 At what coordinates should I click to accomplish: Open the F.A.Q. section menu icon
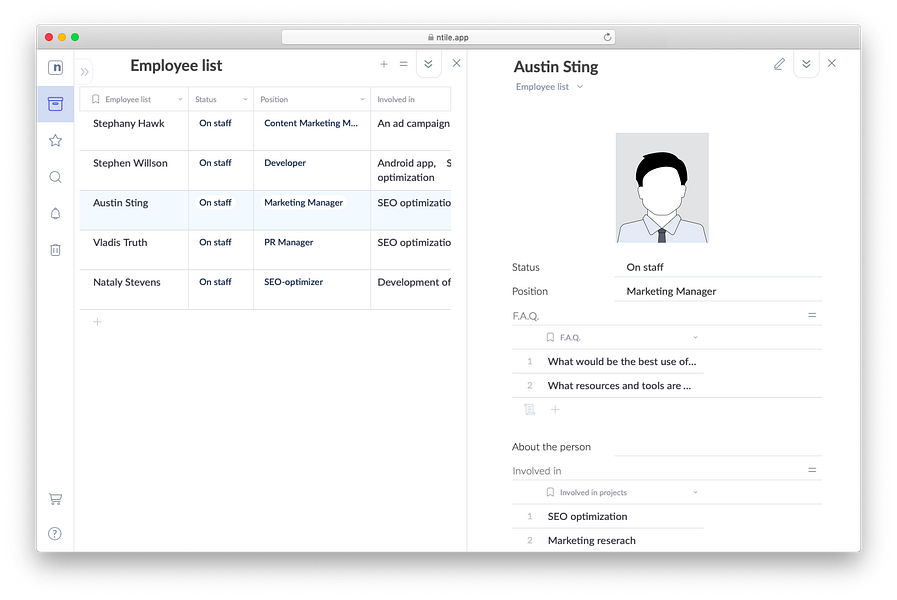[x=812, y=315]
